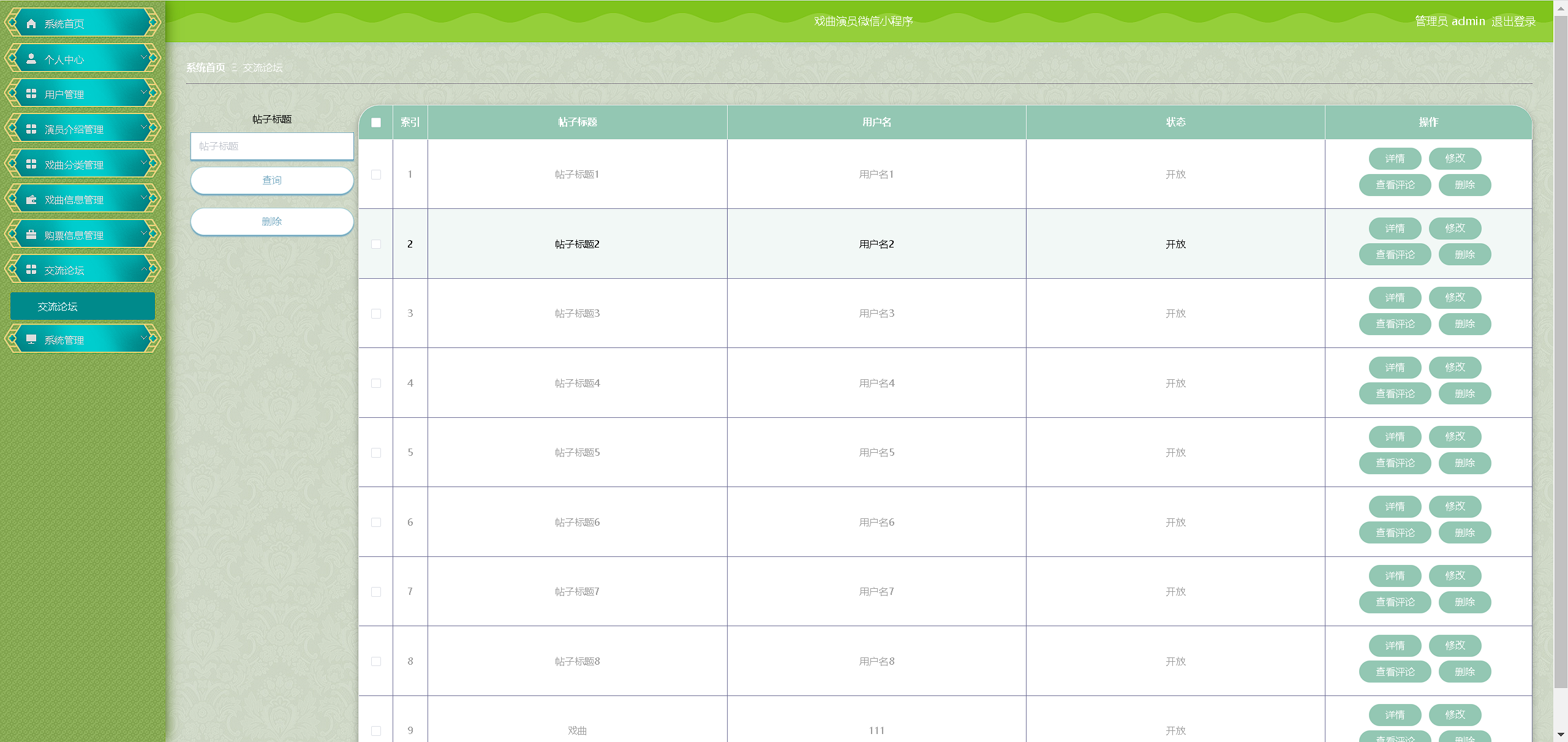Viewport: 1568px width, 742px height.
Task: Click the person icon beside 个人中心
Action: pos(31,59)
